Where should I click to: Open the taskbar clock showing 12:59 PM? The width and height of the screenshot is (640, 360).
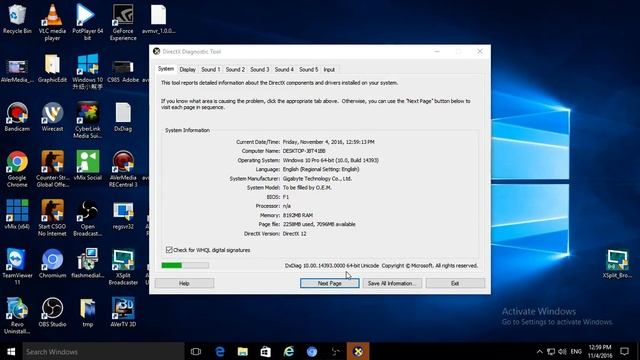pyautogui.click(x=600, y=351)
